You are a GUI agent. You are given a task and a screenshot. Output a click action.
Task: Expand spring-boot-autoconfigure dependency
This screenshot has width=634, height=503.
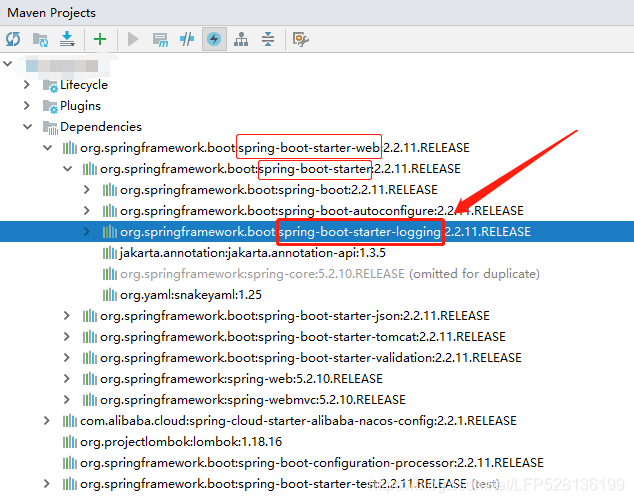(87, 211)
